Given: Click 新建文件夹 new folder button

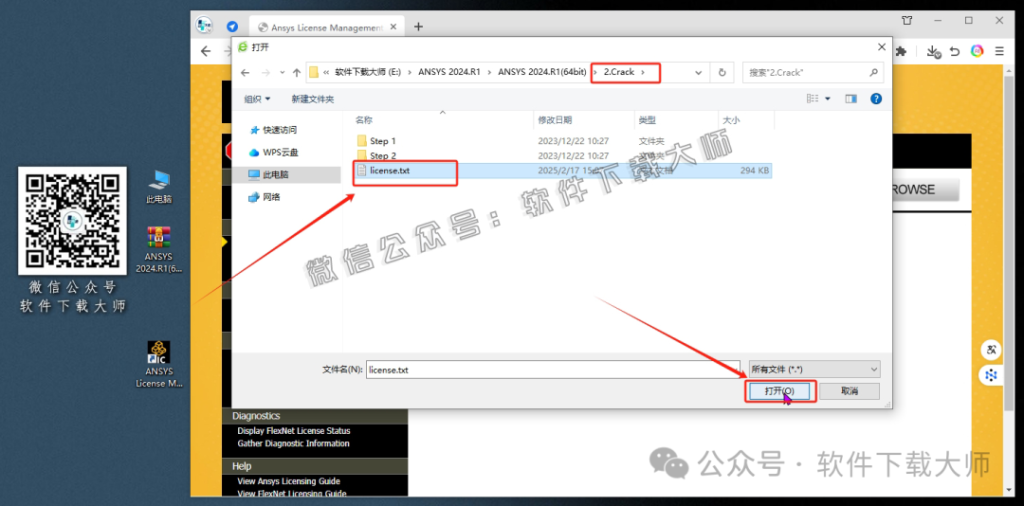Looking at the screenshot, I should pos(313,99).
